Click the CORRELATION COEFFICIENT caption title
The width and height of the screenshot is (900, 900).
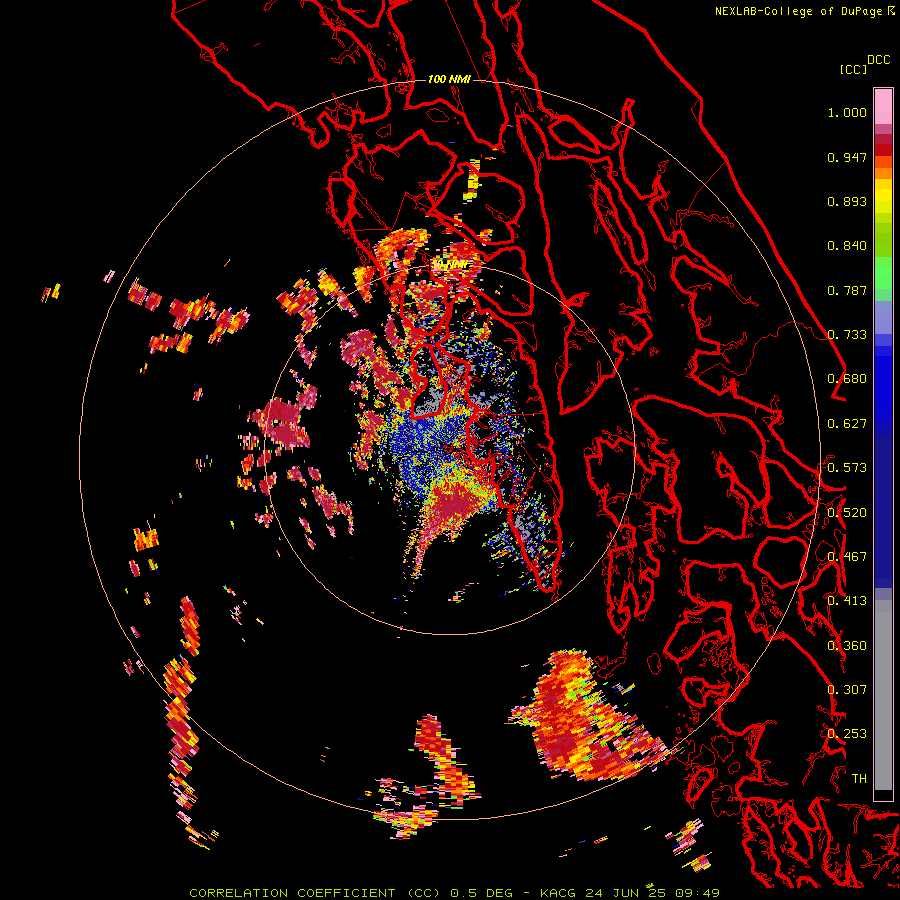(292, 893)
